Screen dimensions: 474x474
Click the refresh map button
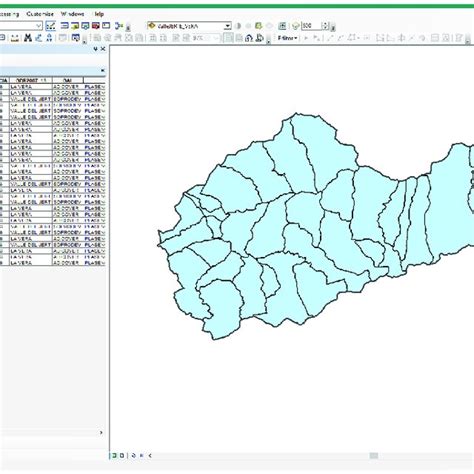[x=133, y=455]
